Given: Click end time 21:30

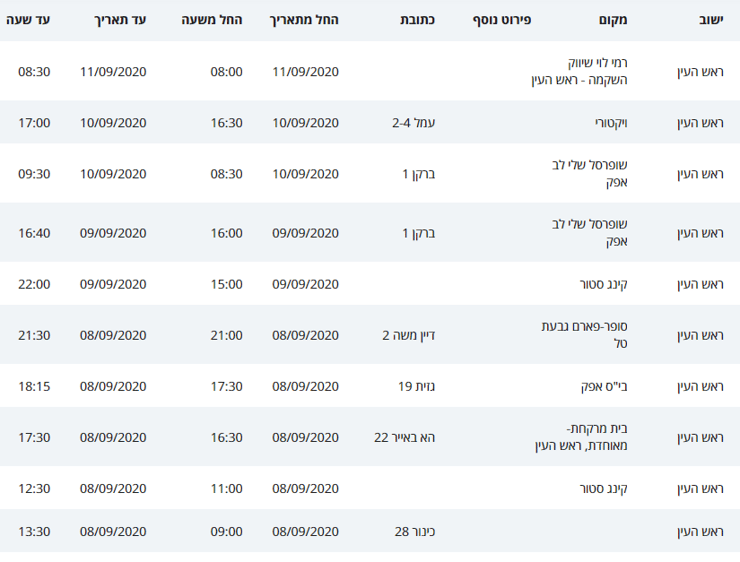Looking at the screenshot, I should [34, 336].
